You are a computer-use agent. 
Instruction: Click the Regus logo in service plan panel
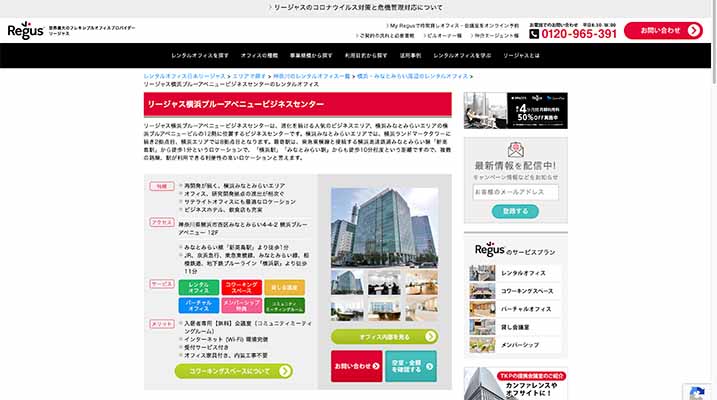[490, 250]
